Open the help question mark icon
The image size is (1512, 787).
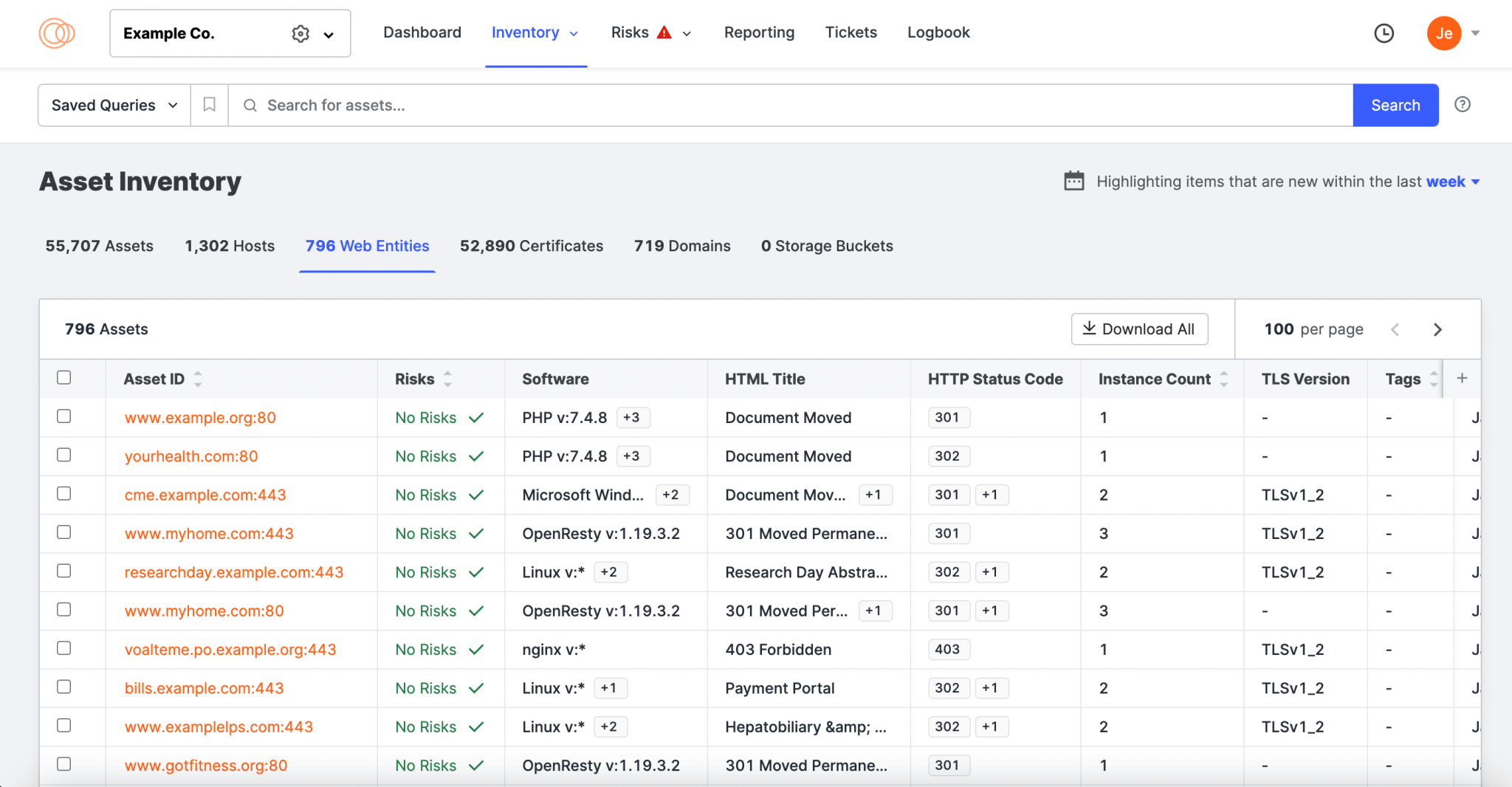click(1463, 104)
